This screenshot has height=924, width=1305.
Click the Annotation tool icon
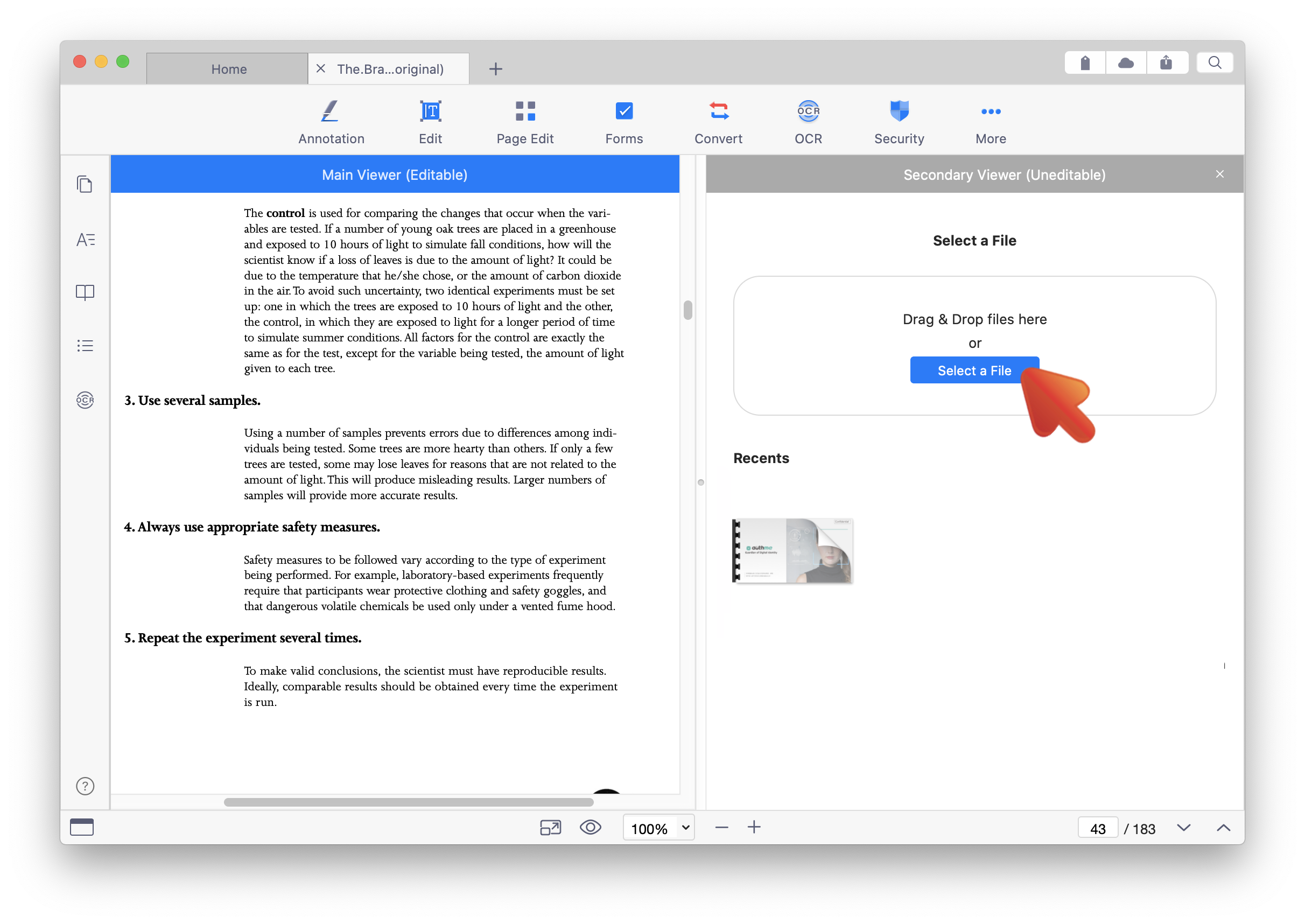point(331,111)
